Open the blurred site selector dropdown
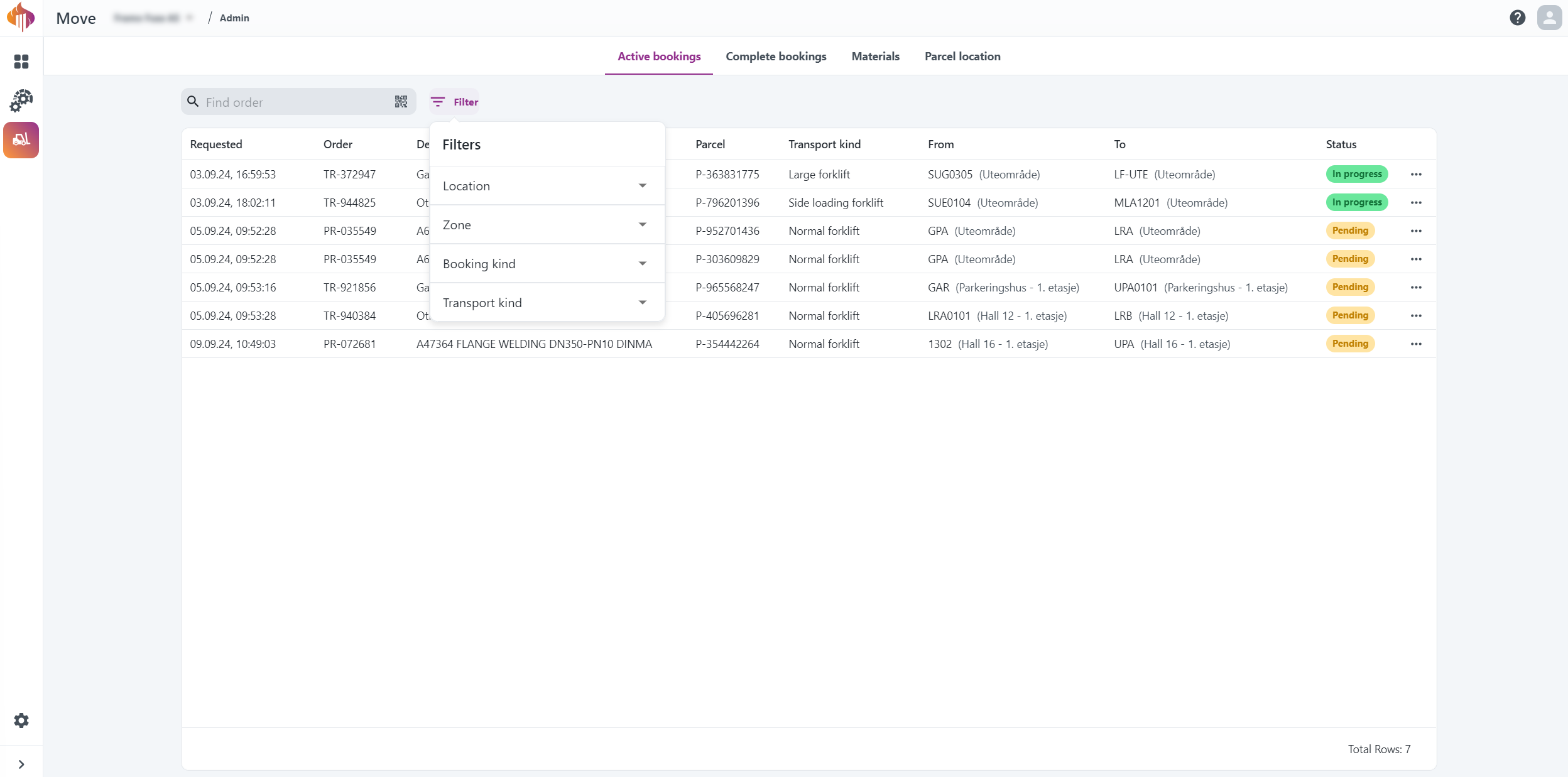The height and width of the screenshot is (777, 1568). 154,18
